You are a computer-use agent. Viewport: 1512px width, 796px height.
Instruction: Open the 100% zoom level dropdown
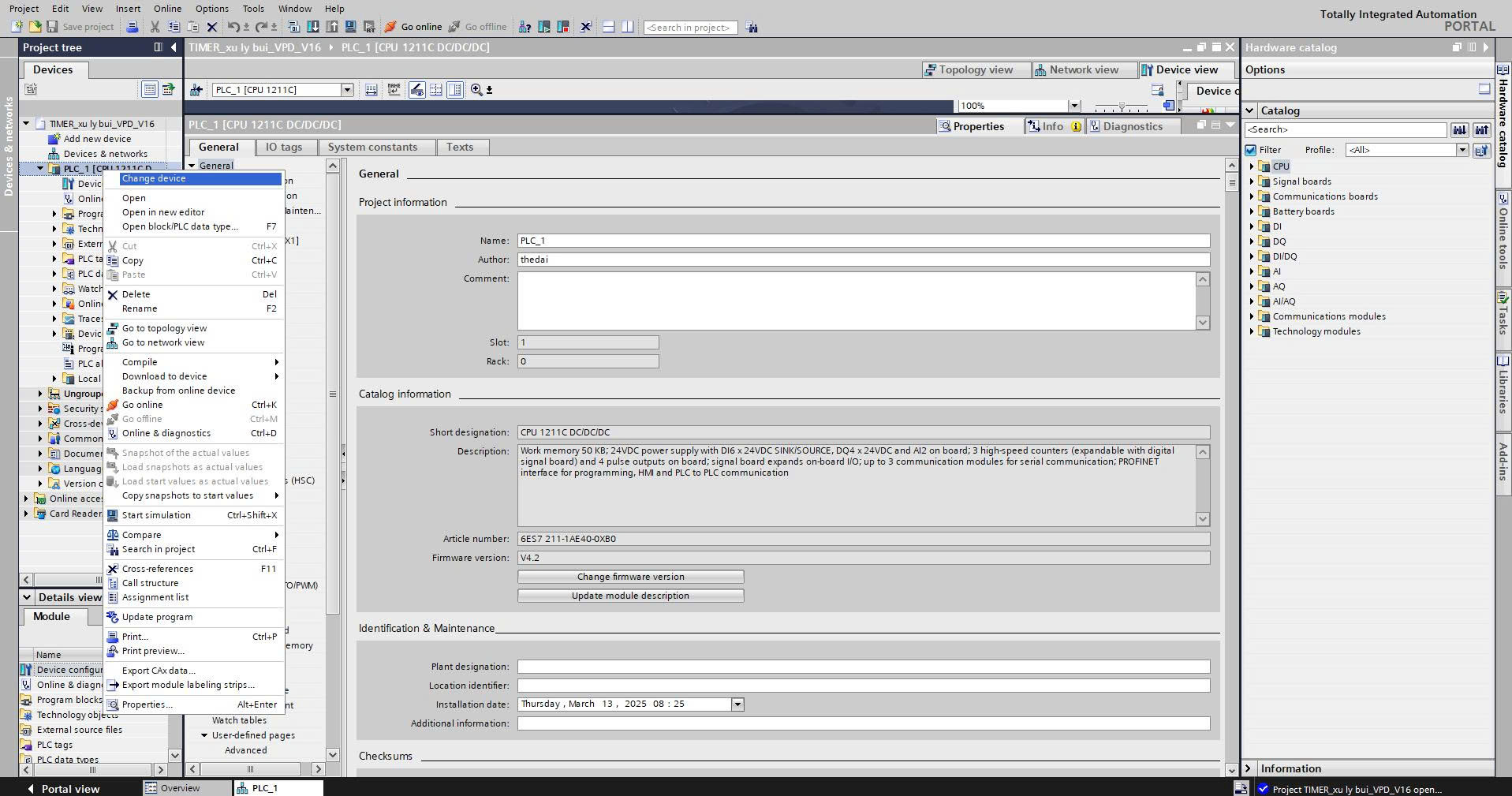coord(1073,106)
